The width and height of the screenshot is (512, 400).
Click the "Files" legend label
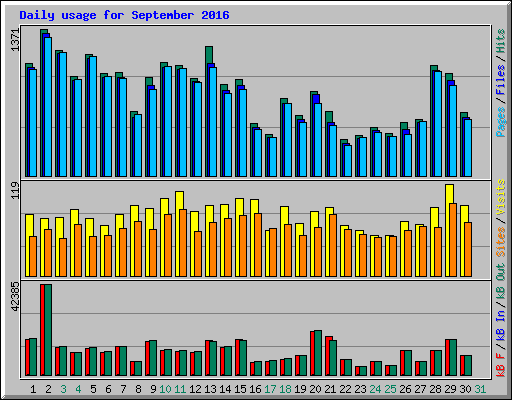click(x=500, y=79)
